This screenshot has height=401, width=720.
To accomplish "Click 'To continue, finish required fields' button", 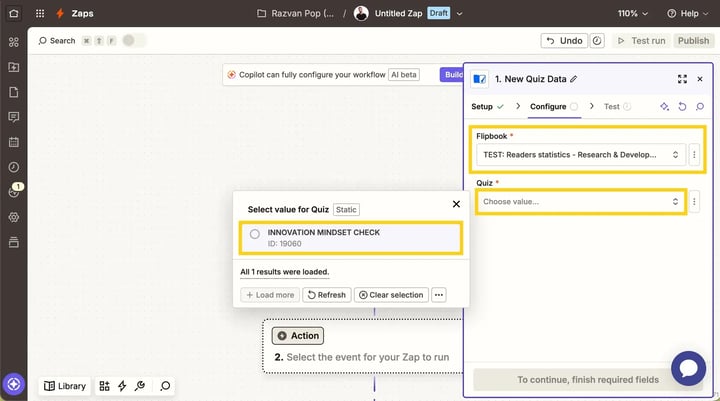I will (x=588, y=379).
